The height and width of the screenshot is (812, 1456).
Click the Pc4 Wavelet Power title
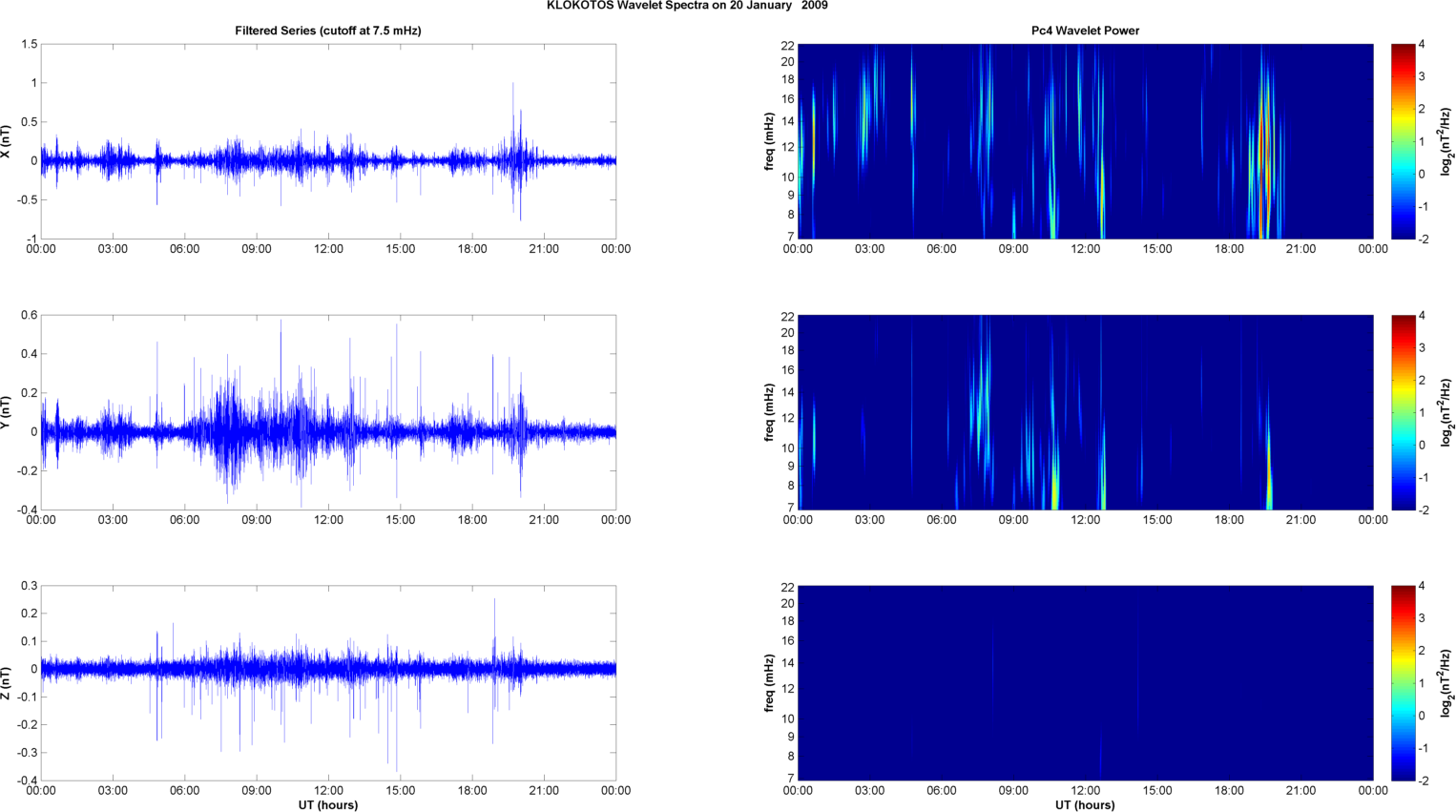coord(1085,31)
